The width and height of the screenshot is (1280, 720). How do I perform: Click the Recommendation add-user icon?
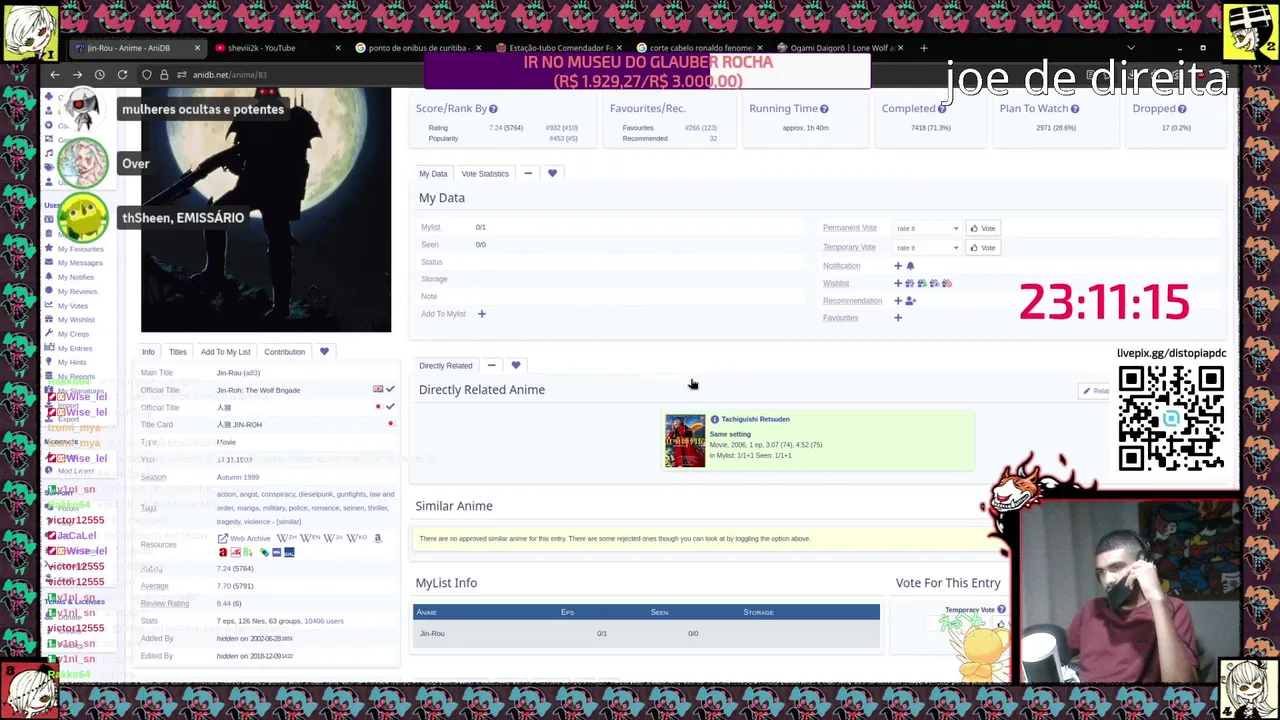(x=911, y=301)
